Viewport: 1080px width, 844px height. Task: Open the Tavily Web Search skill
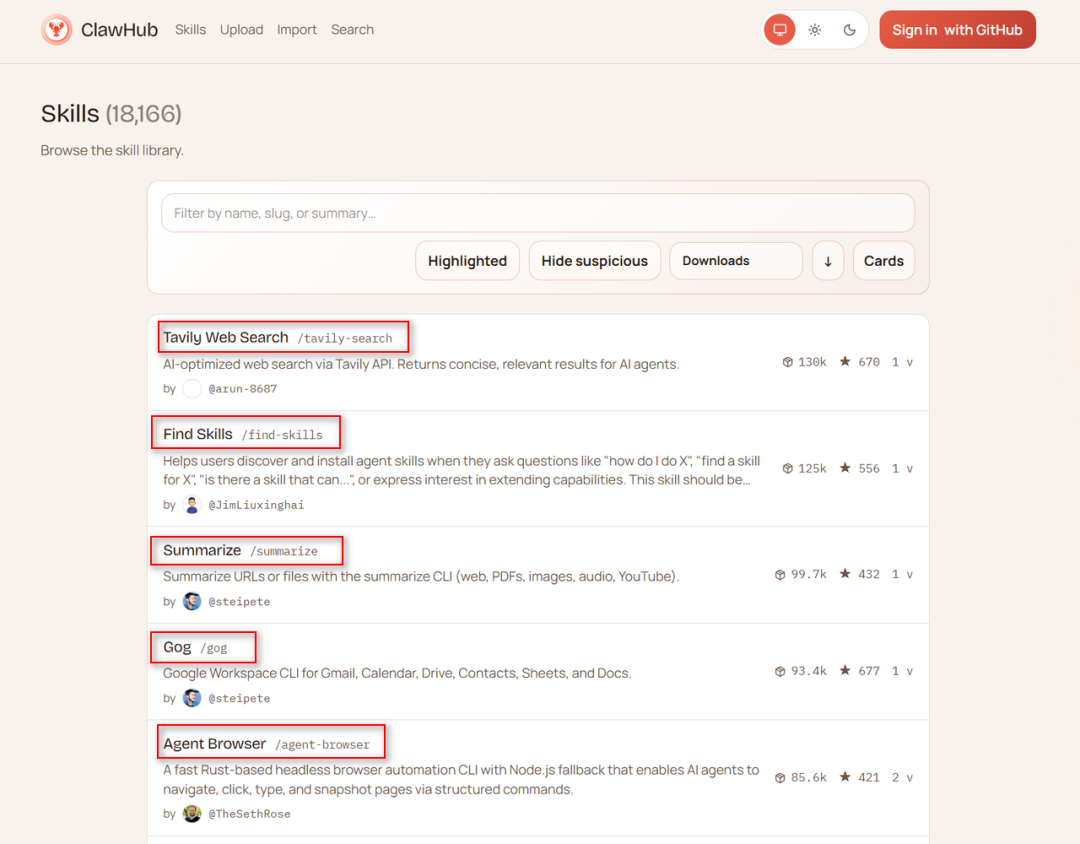(225, 338)
